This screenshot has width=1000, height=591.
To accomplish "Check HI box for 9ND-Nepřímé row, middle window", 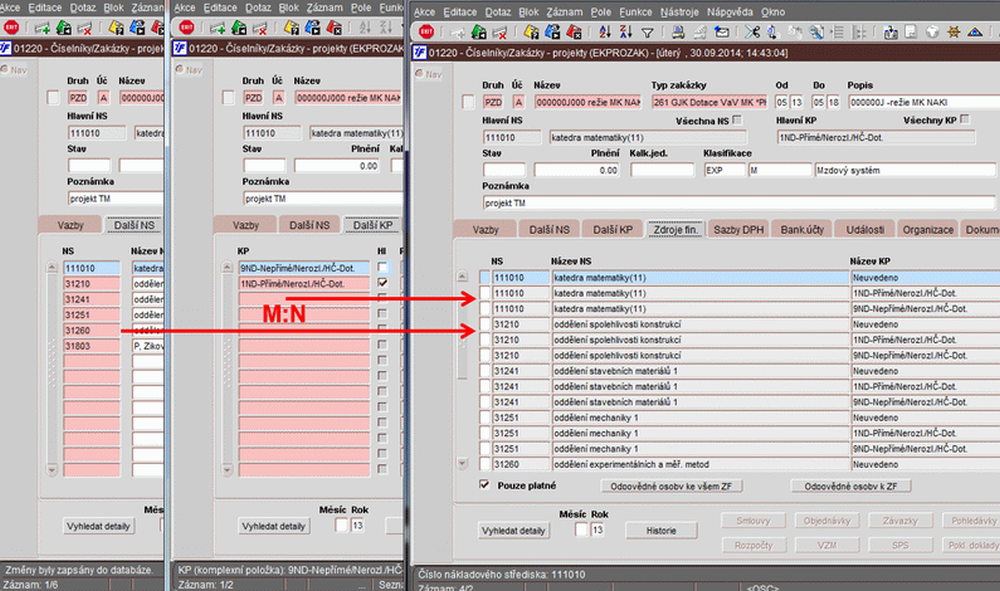I will [x=382, y=267].
